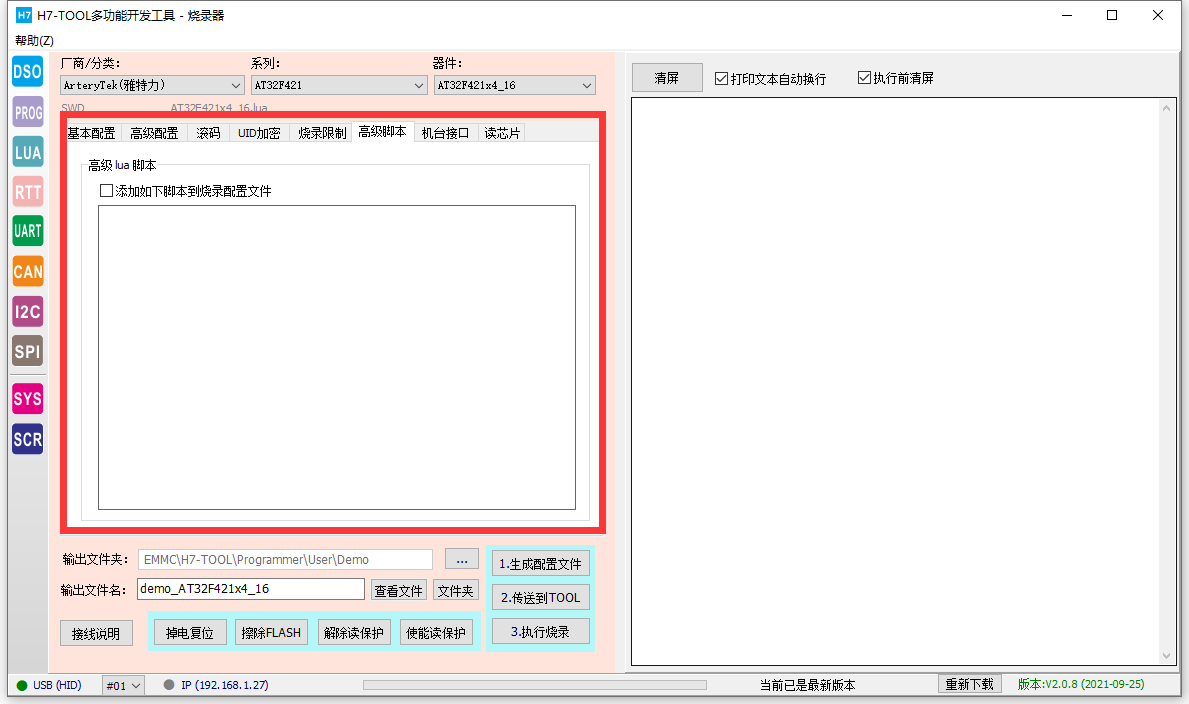Toggle 添加如下脚本到烧录配置文件 checkbox
Viewport: 1189px width, 704px height.
pos(106,190)
